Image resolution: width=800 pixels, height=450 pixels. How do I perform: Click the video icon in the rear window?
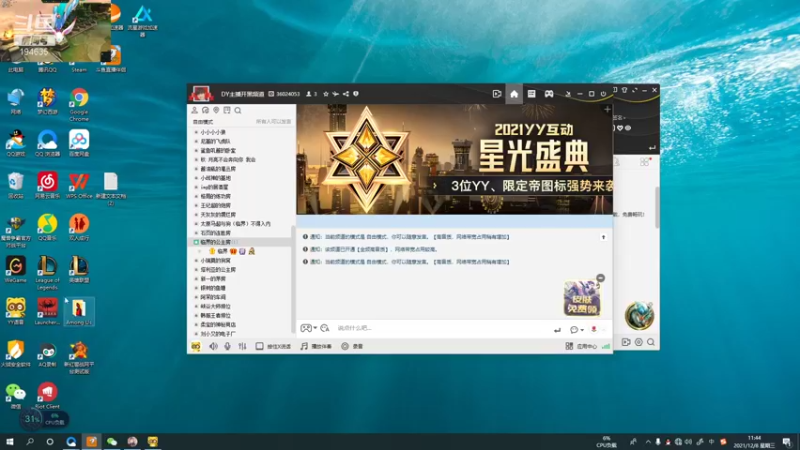click(x=626, y=342)
